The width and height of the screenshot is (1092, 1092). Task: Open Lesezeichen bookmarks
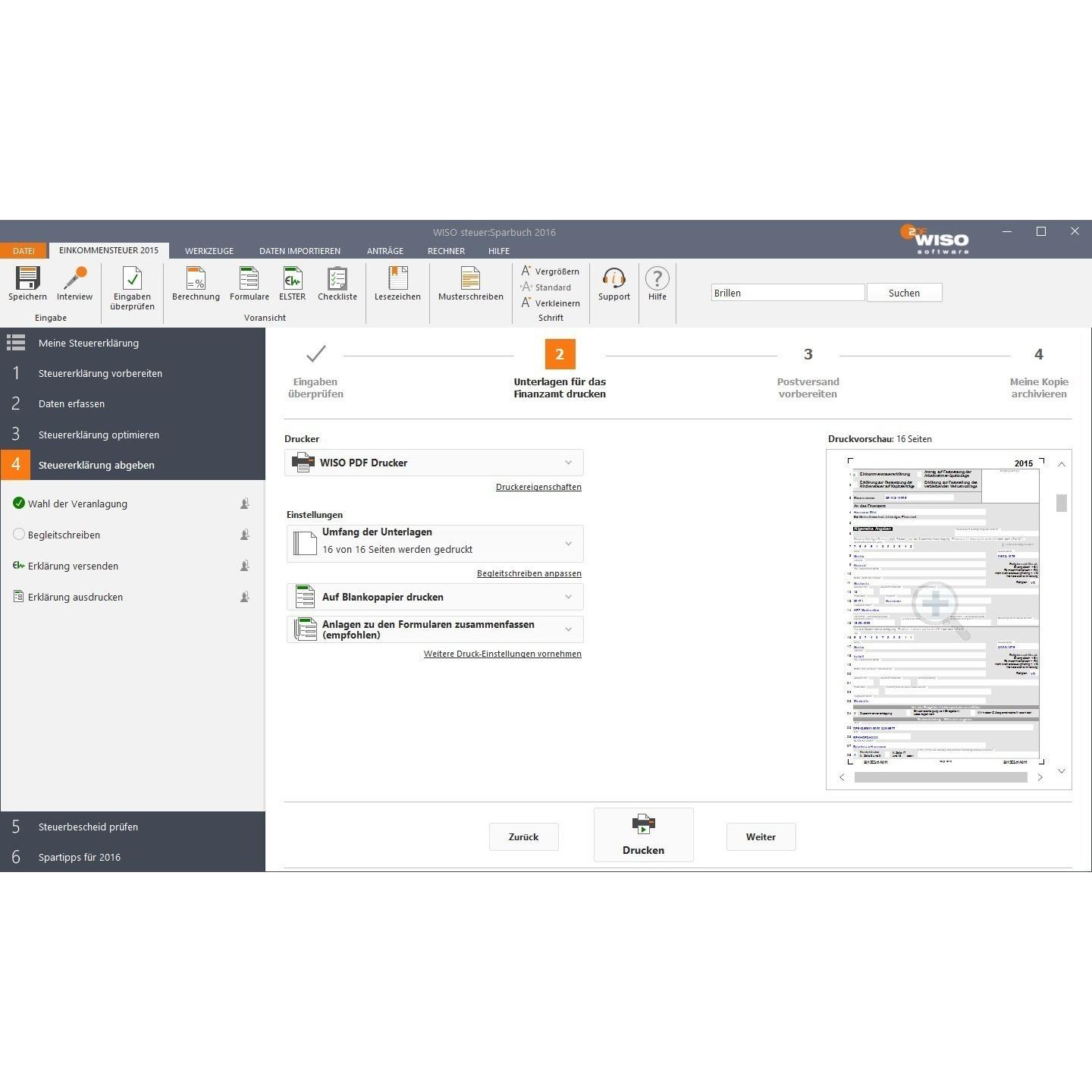coord(397,278)
